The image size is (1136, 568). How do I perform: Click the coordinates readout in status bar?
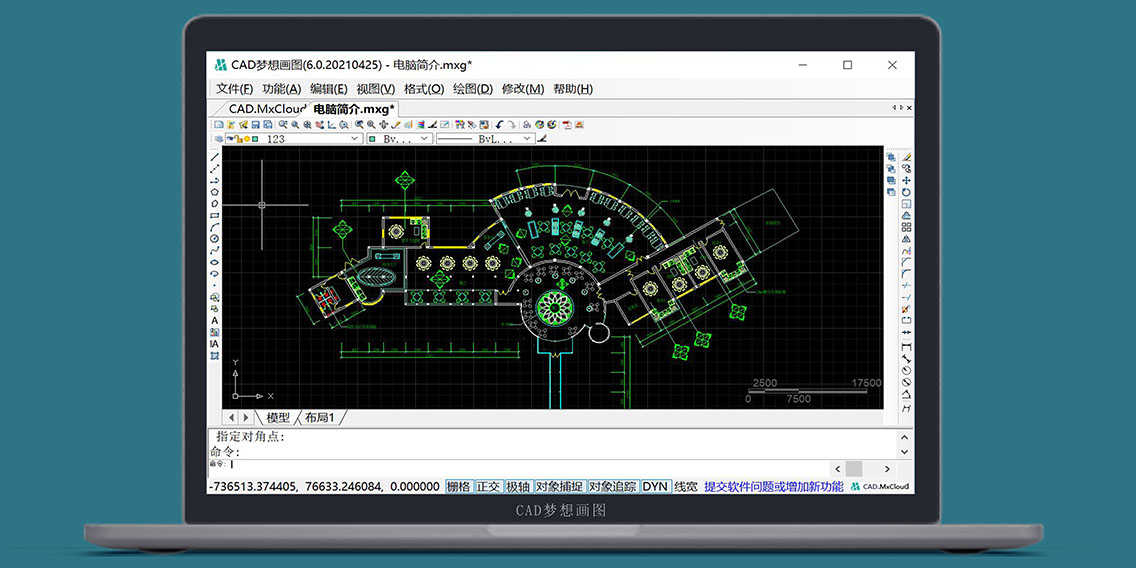coord(324,487)
